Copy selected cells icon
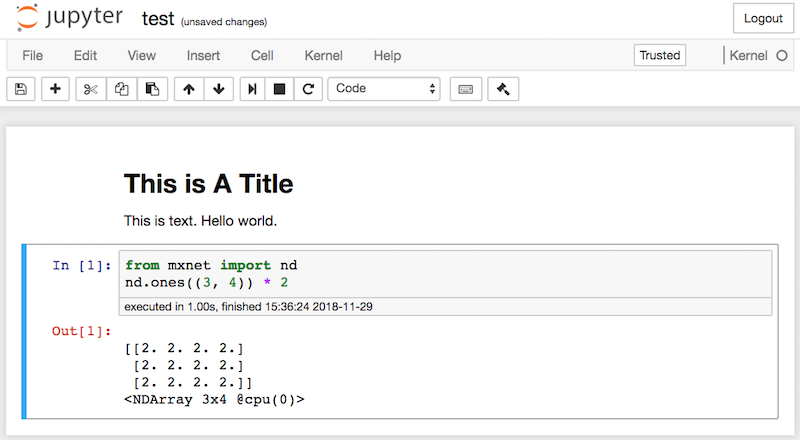The width and height of the screenshot is (800, 440). 121,89
